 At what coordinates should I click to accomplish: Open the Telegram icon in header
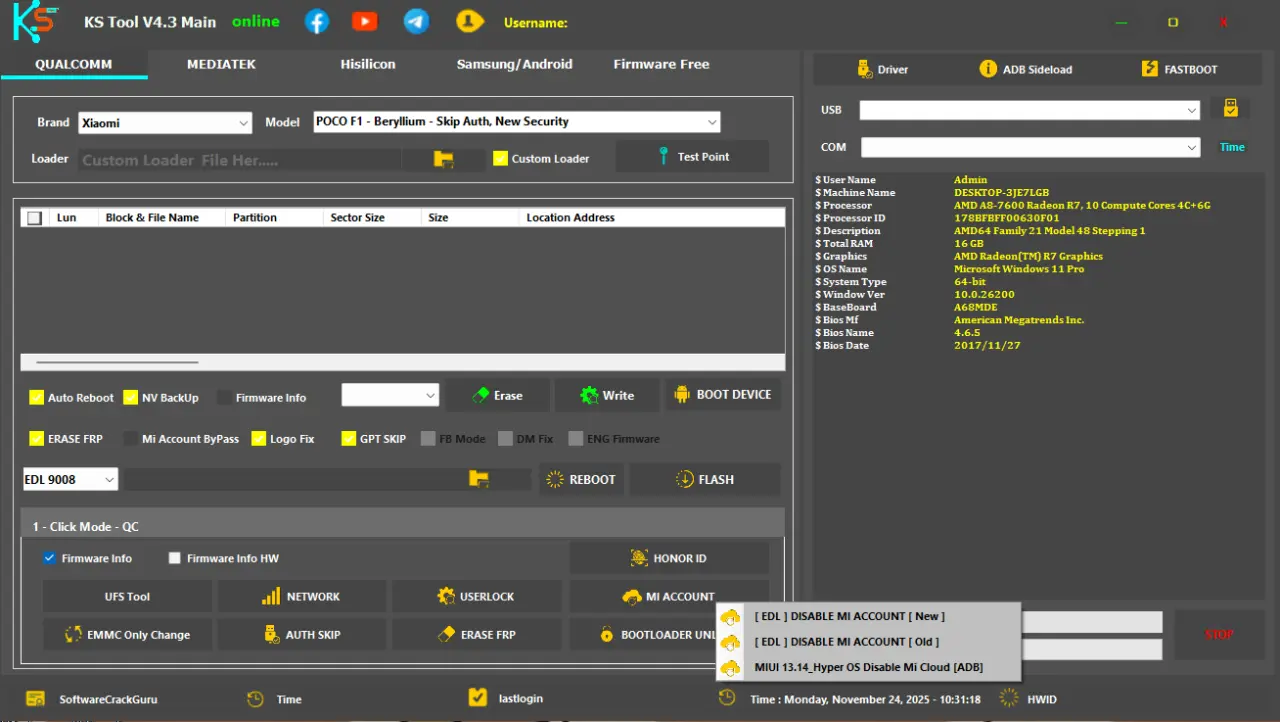[x=416, y=21]
